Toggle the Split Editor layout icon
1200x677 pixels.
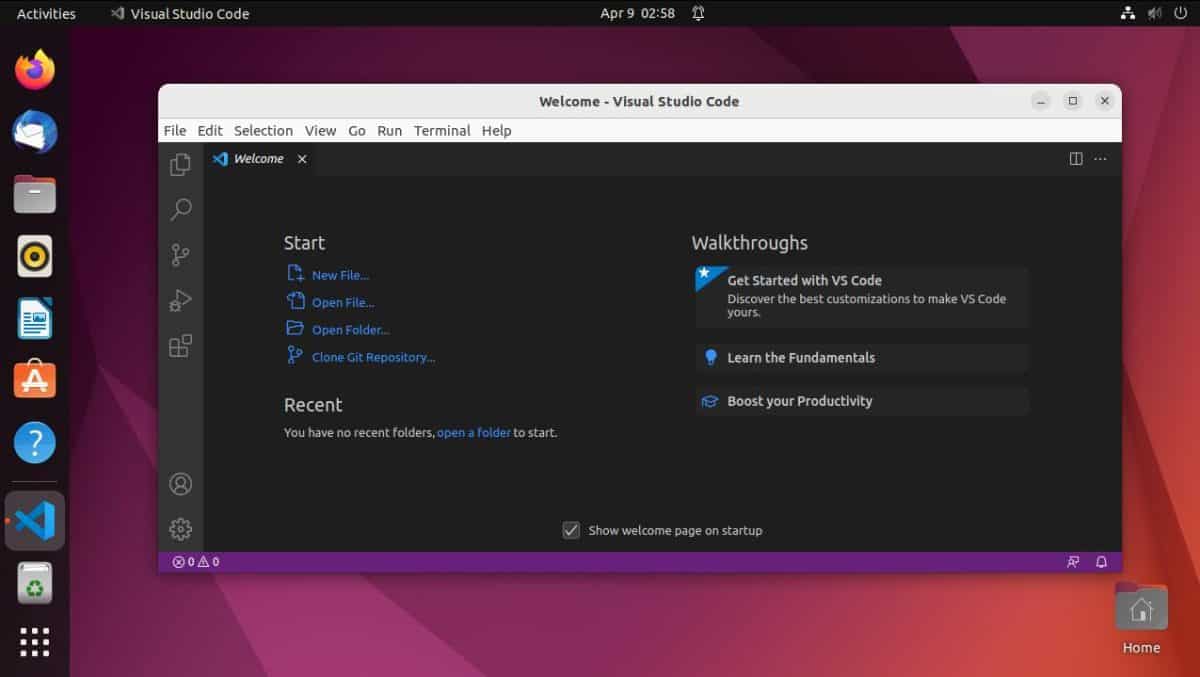pyautogui.click(x=1075, y=158)
